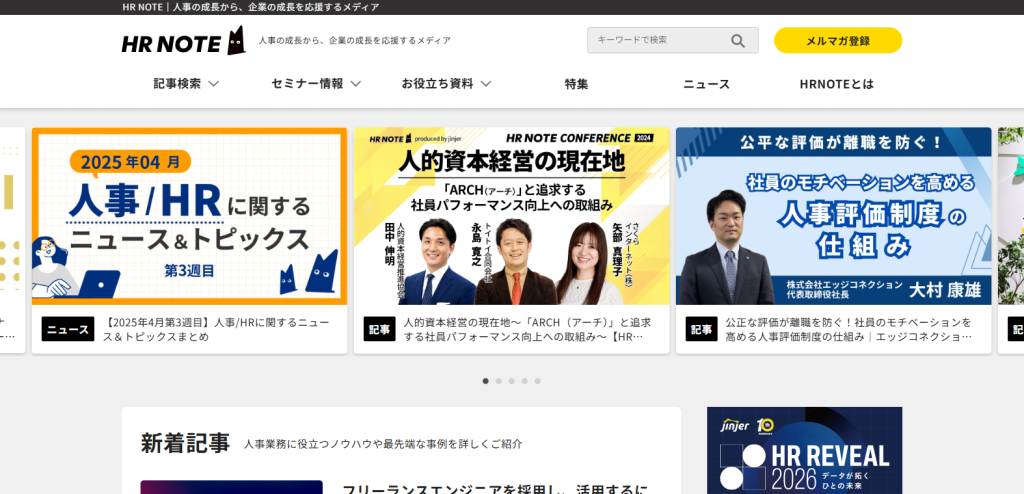
Task: Expand the 記事検索 dropdown menu
Action: tap(186, 84)
